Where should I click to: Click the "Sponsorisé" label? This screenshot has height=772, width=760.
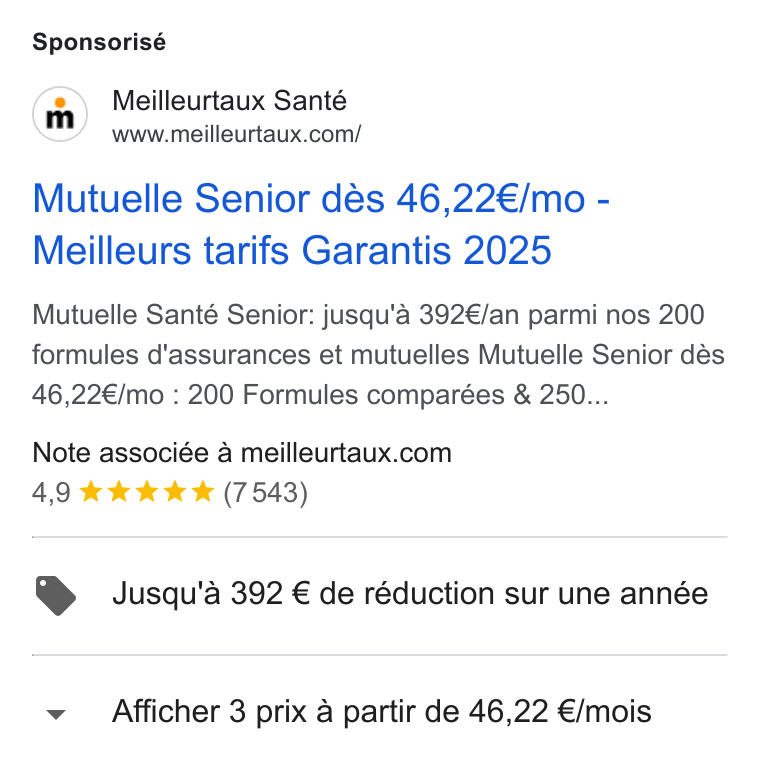(99, 42)
